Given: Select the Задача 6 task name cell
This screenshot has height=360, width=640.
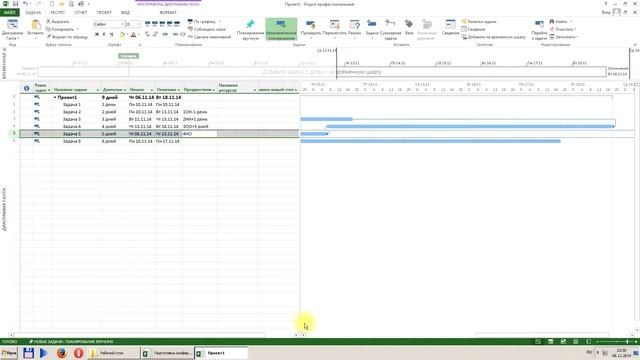Looking at the screenshot, I should pyautogui.click(x=76, y=141).
